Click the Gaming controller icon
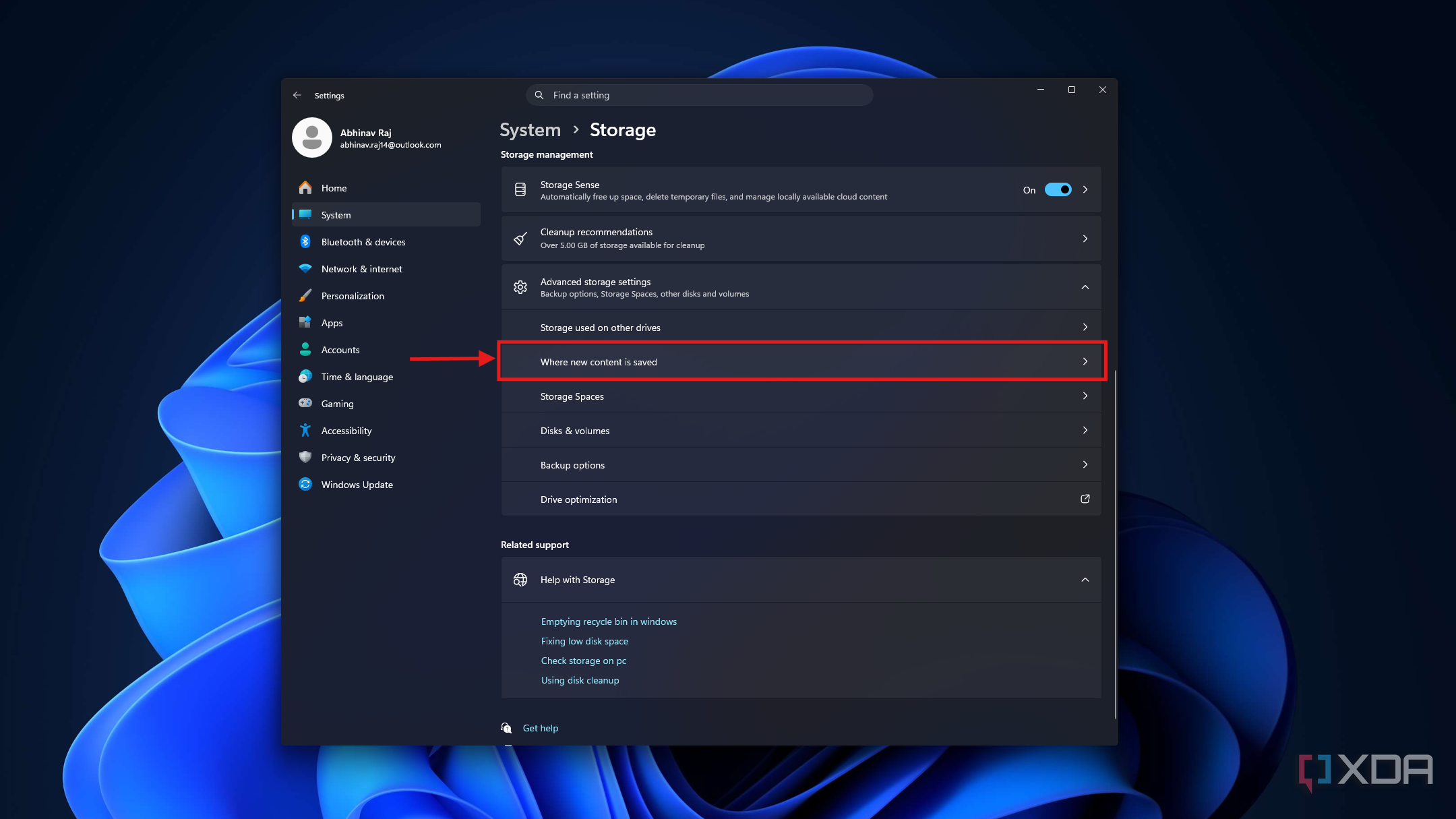 [x=305, y=403]
